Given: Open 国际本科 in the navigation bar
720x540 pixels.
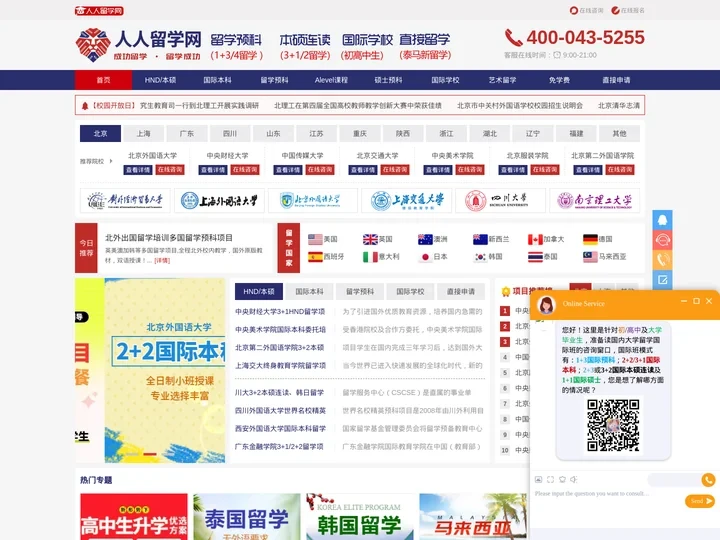Looking at the screenshot, I should pyautogui.click(x=217, y=80).
